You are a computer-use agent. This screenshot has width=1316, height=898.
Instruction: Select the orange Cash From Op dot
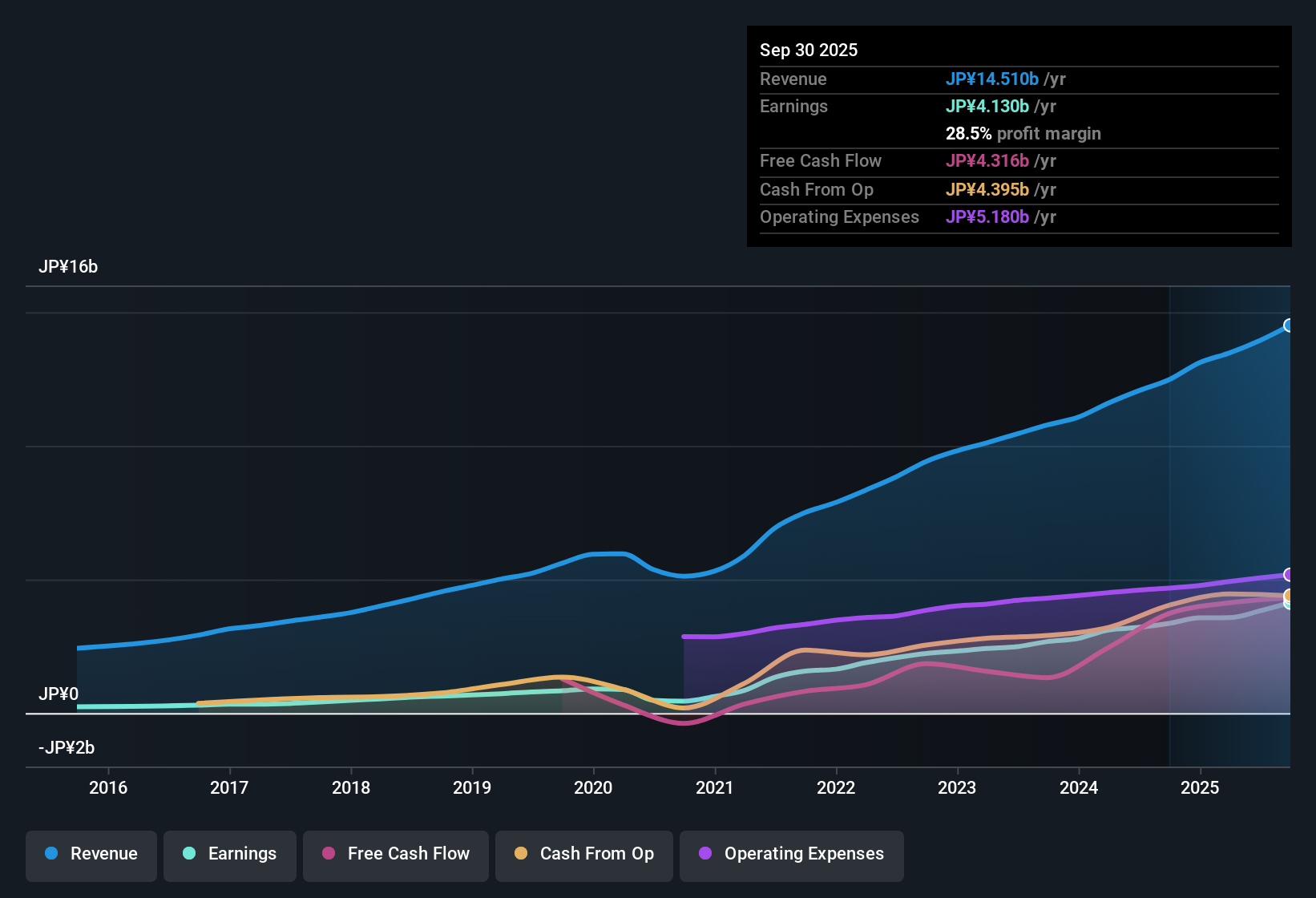point(521,854)
